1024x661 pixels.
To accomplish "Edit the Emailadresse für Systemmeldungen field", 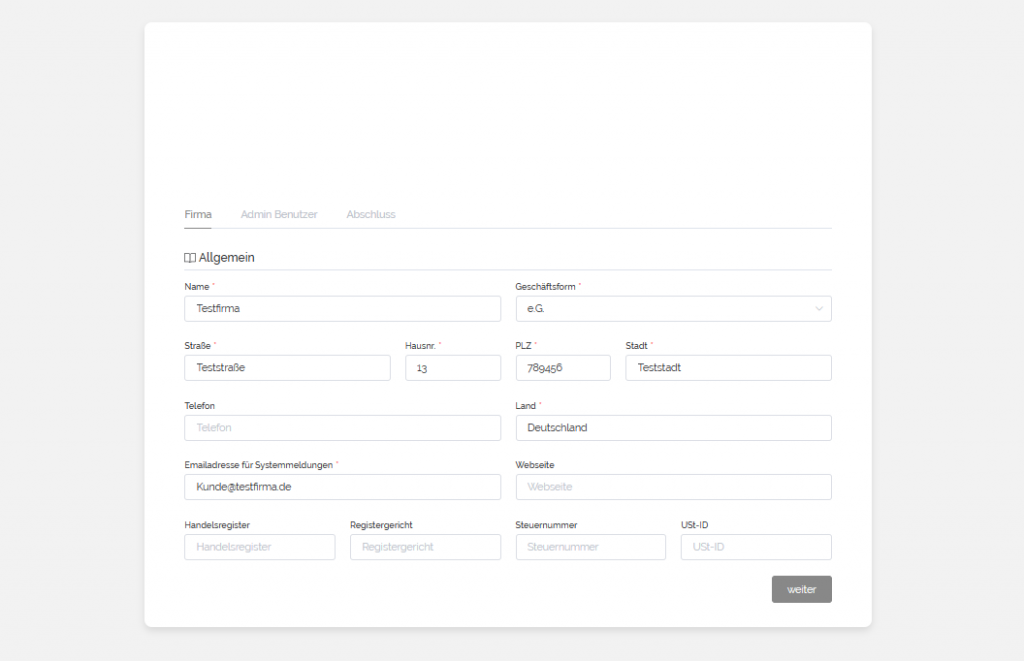I will tap(342, 487).
